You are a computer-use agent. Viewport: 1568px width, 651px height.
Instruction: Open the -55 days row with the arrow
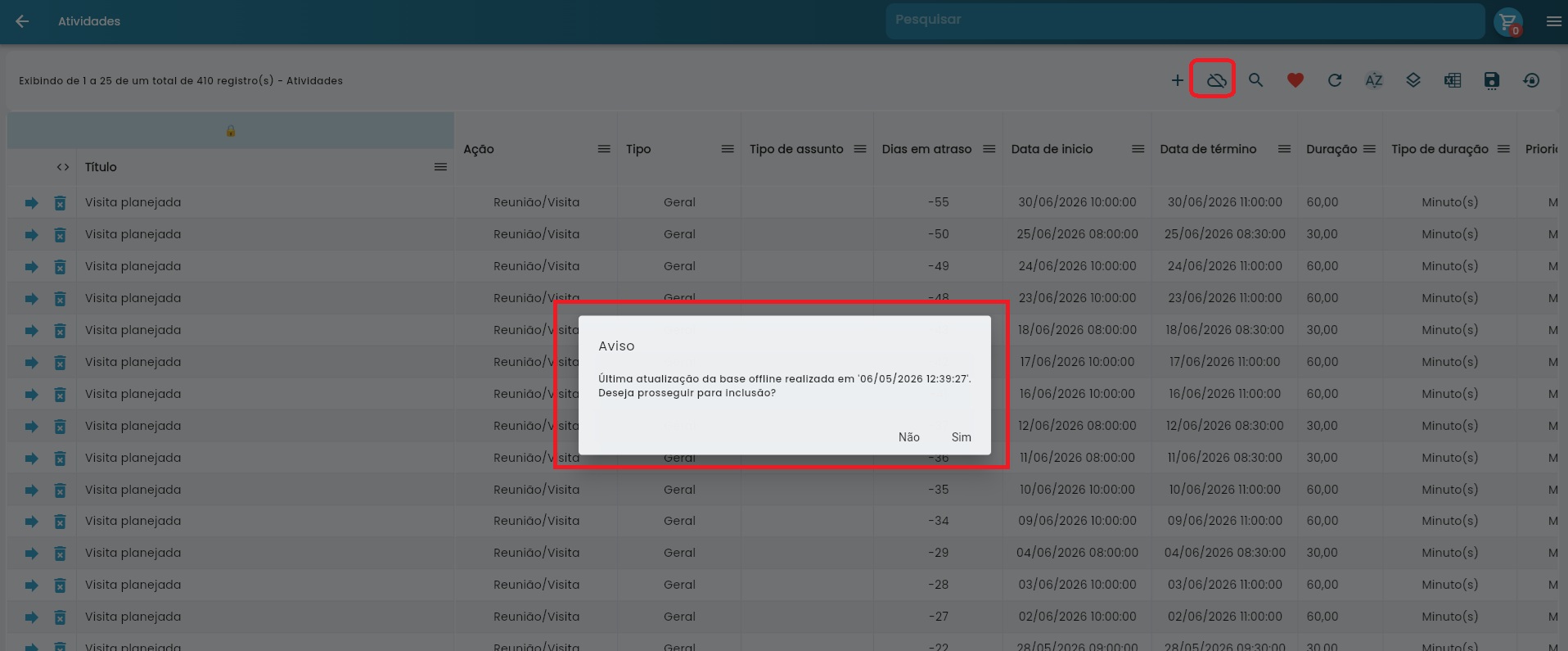click(31, 203)
